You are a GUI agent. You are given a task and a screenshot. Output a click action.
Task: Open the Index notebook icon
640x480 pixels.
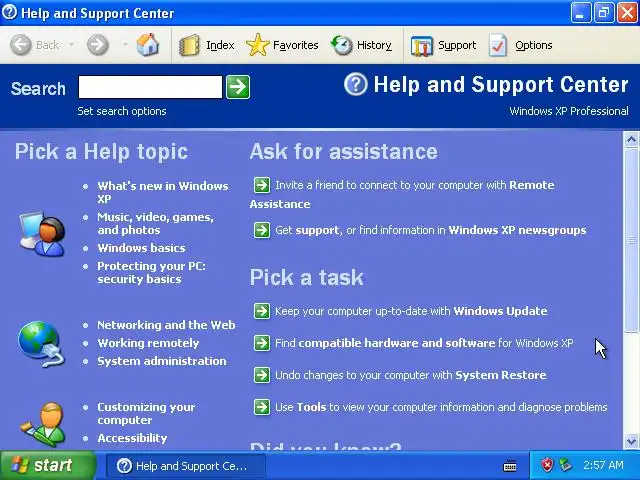click(189, 45)
